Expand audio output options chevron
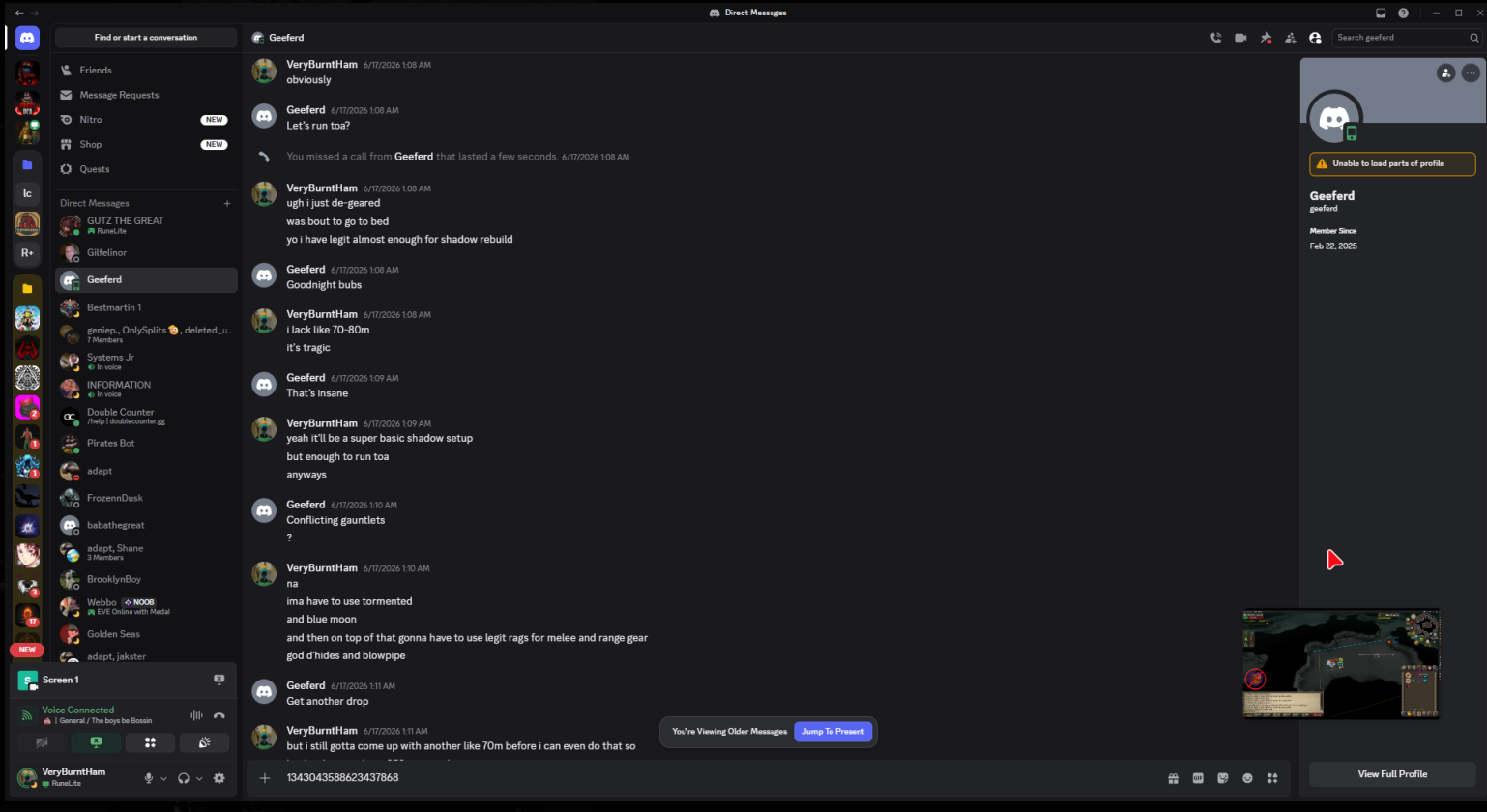1487x812 pixels. (199, 778)
